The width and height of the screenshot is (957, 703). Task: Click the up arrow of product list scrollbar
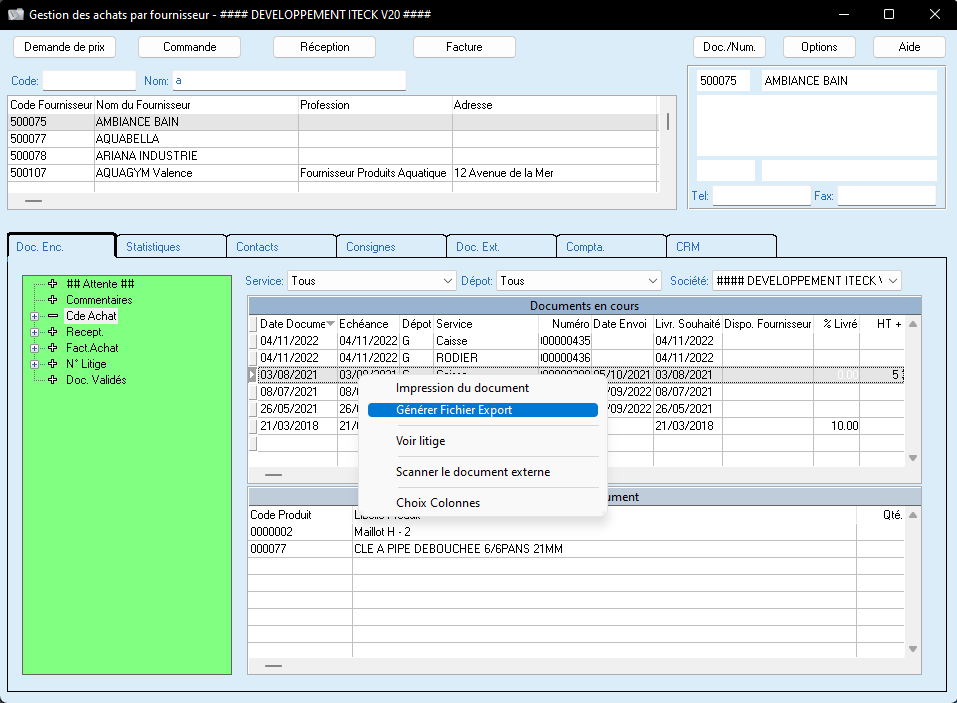pyautogui.click(x=913, y=515)
